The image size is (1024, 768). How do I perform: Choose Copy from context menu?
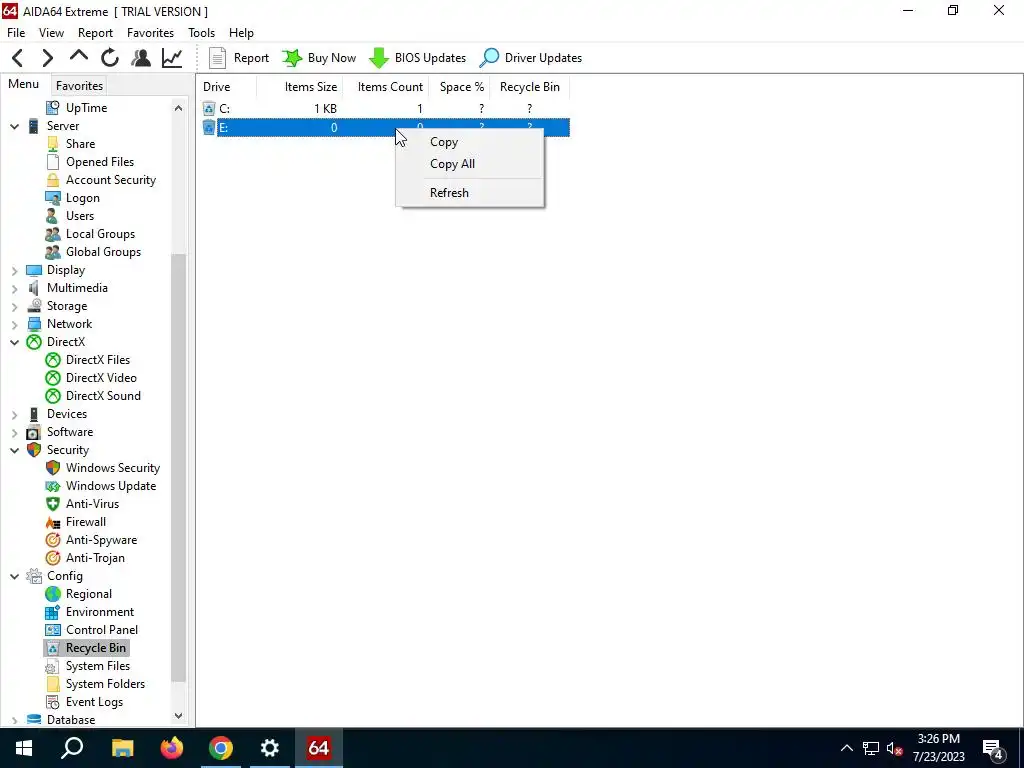[470, 142]
